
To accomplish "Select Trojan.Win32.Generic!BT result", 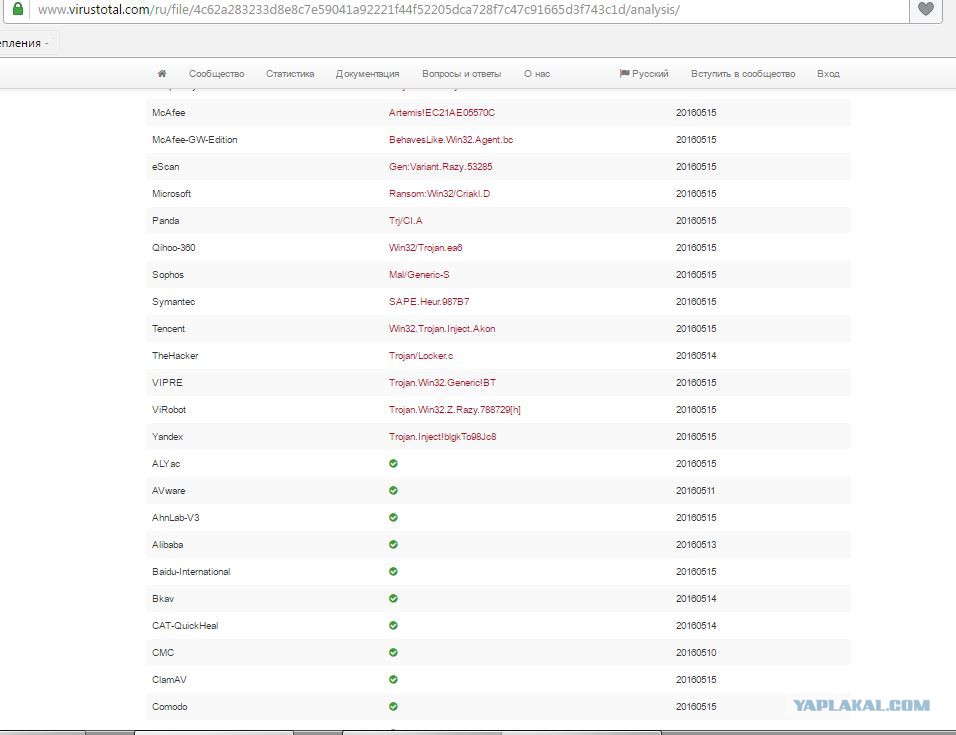I will tap(443, 383).
